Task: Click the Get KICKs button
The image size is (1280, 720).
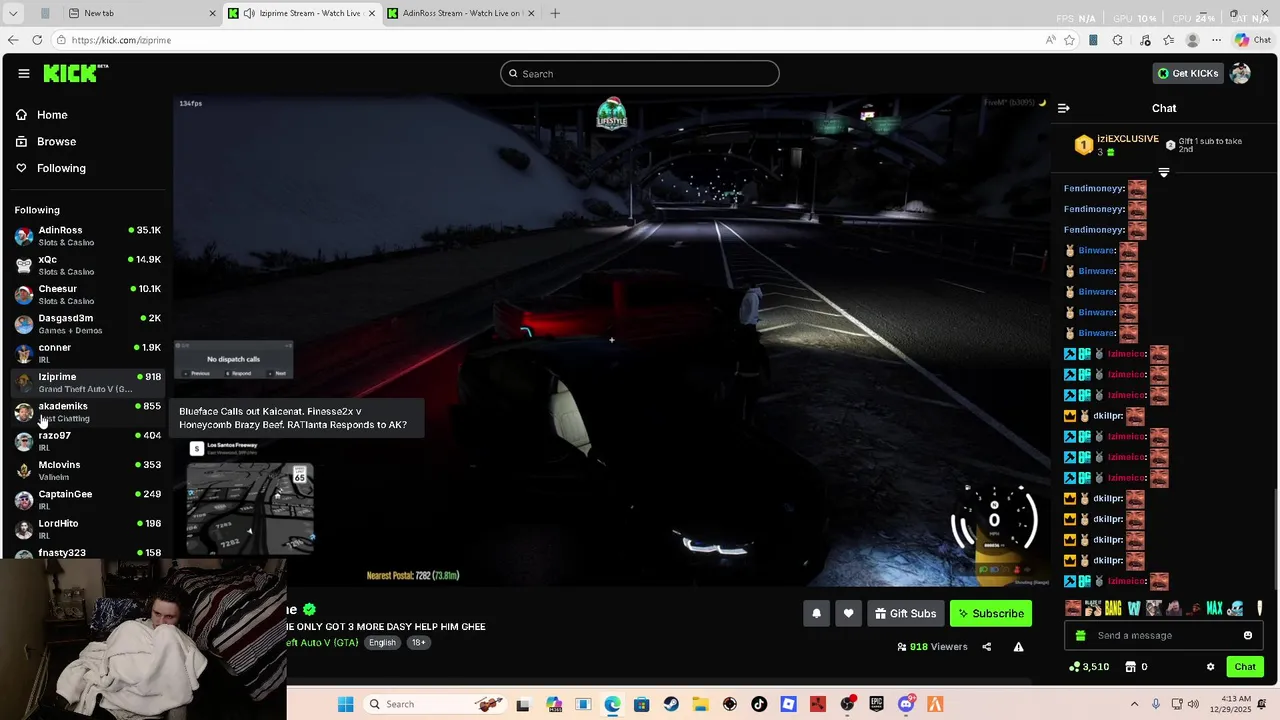Action: (x=1188, y=73)
